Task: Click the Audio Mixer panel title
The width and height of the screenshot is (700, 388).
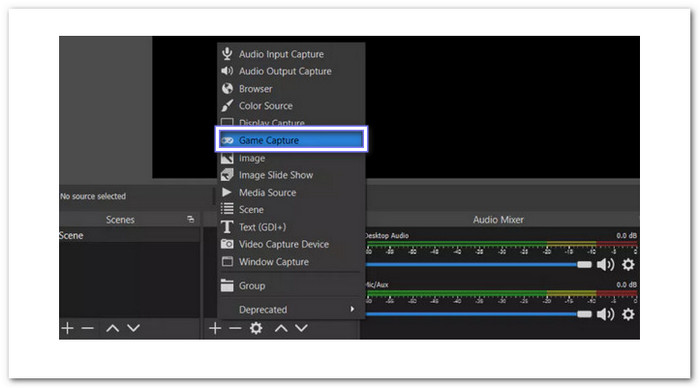Action: 498,220
